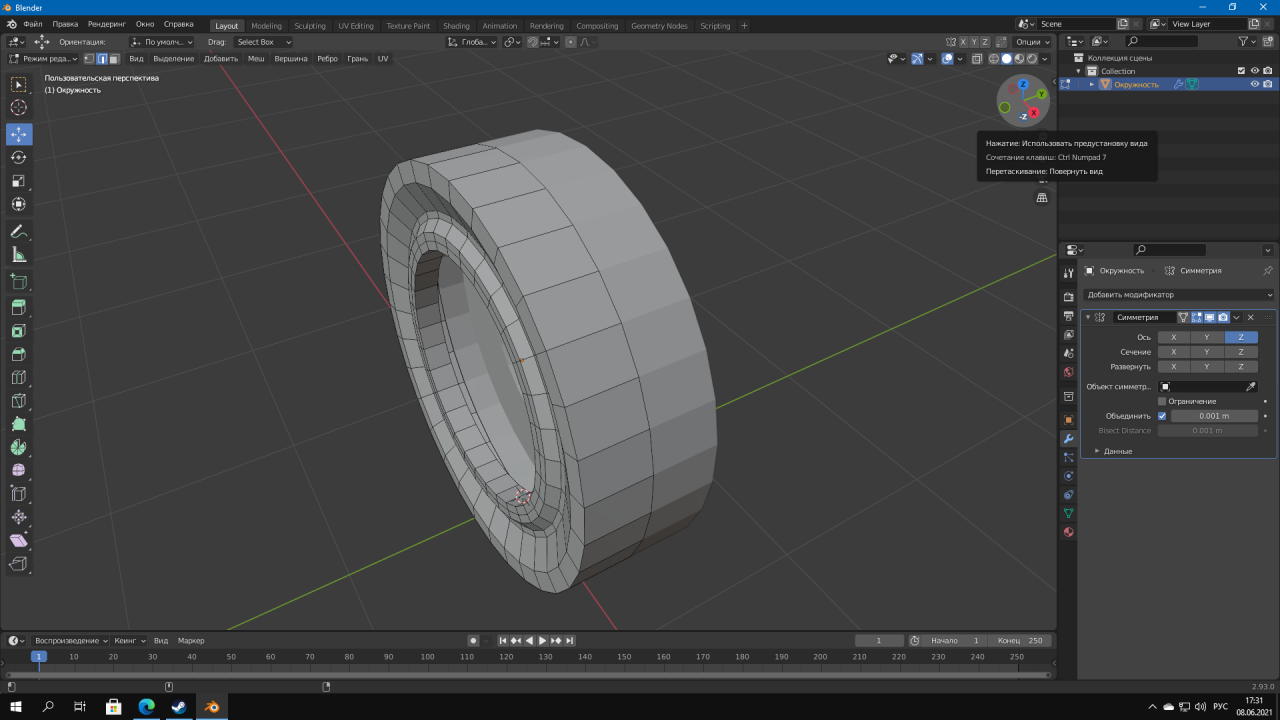Open the Object Data properties tab (green triangle)

1068,513
